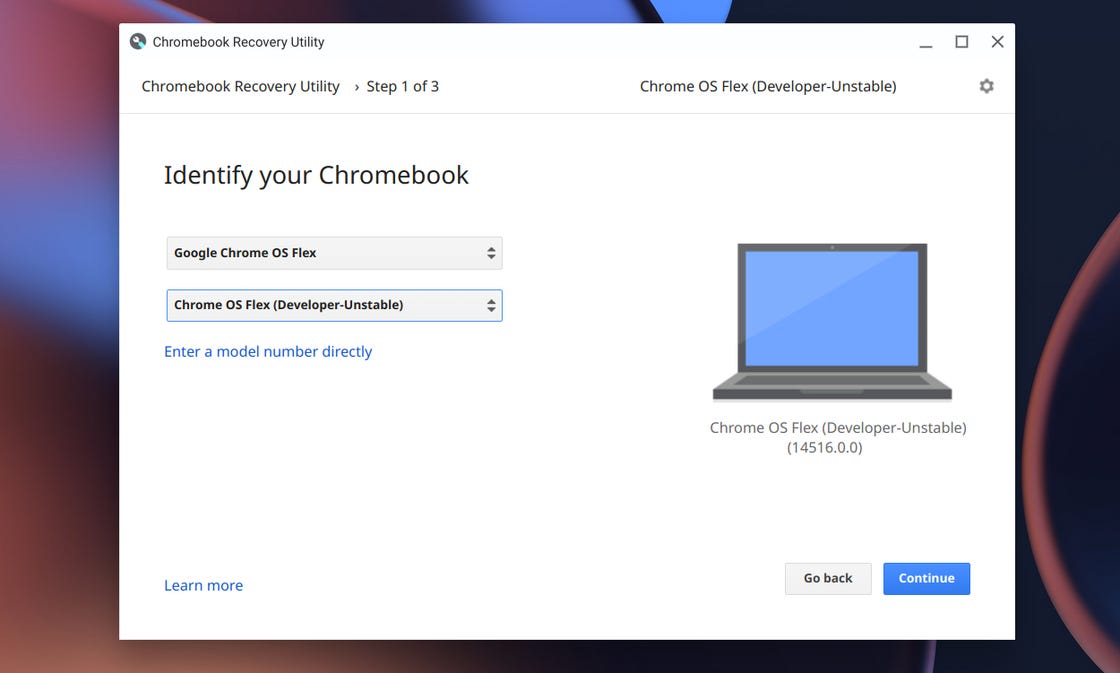The width and height of the screenshot is (1120, 673).
Task: Click the header 'Chrome OS Flex (Developer-Unstable)' label
Action: 768,86
